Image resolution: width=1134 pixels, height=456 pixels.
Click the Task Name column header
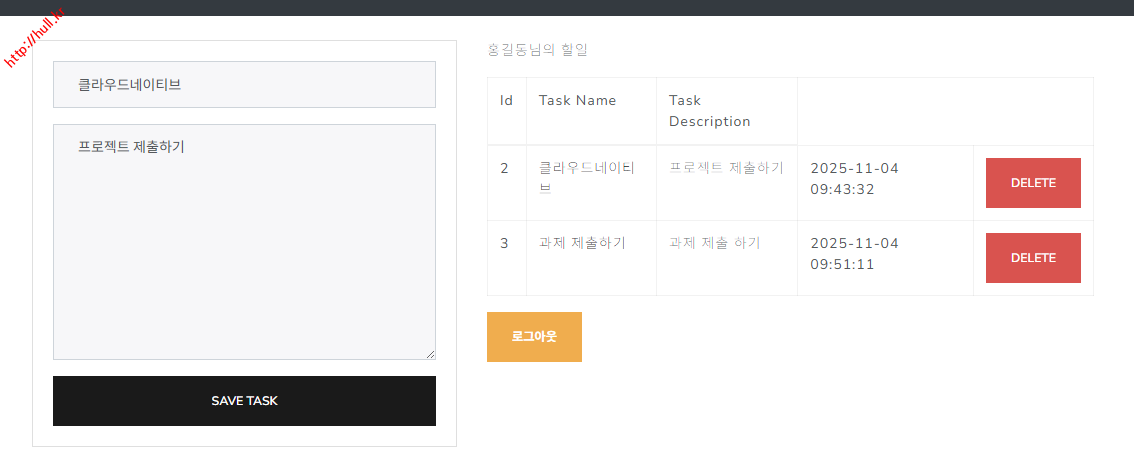tap(577, 100)
